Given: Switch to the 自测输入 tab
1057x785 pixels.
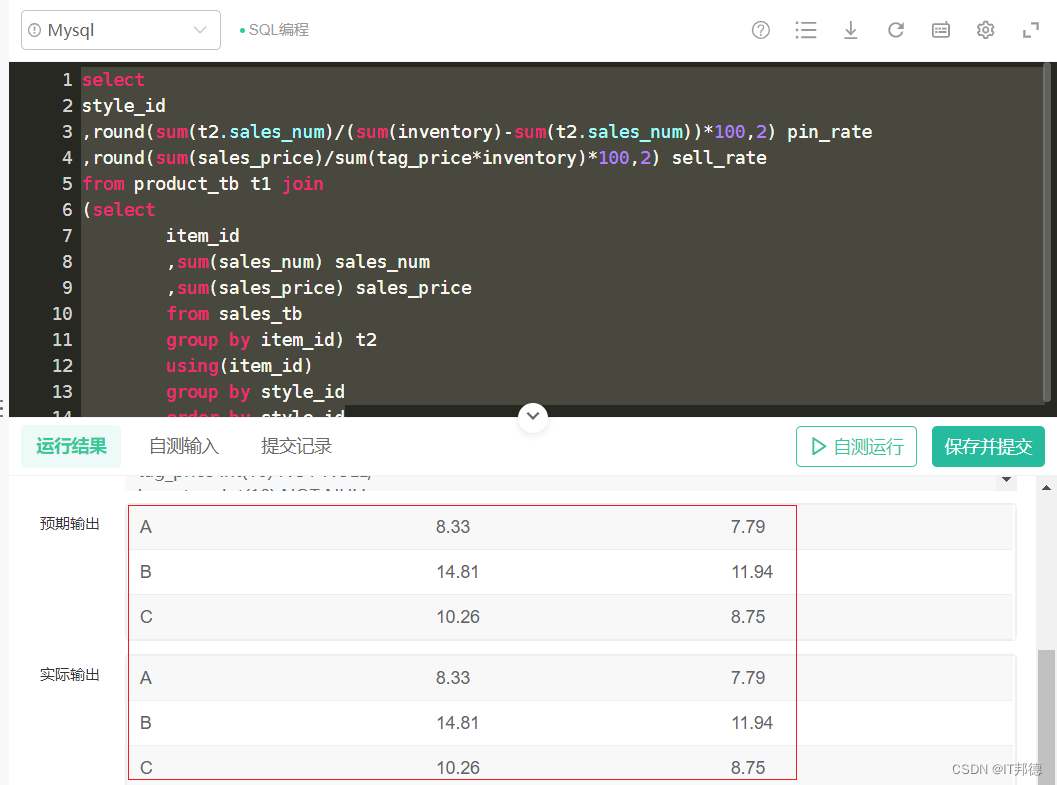Looking at the screenshot, I should pyautogui.click(x=183, y=446).
